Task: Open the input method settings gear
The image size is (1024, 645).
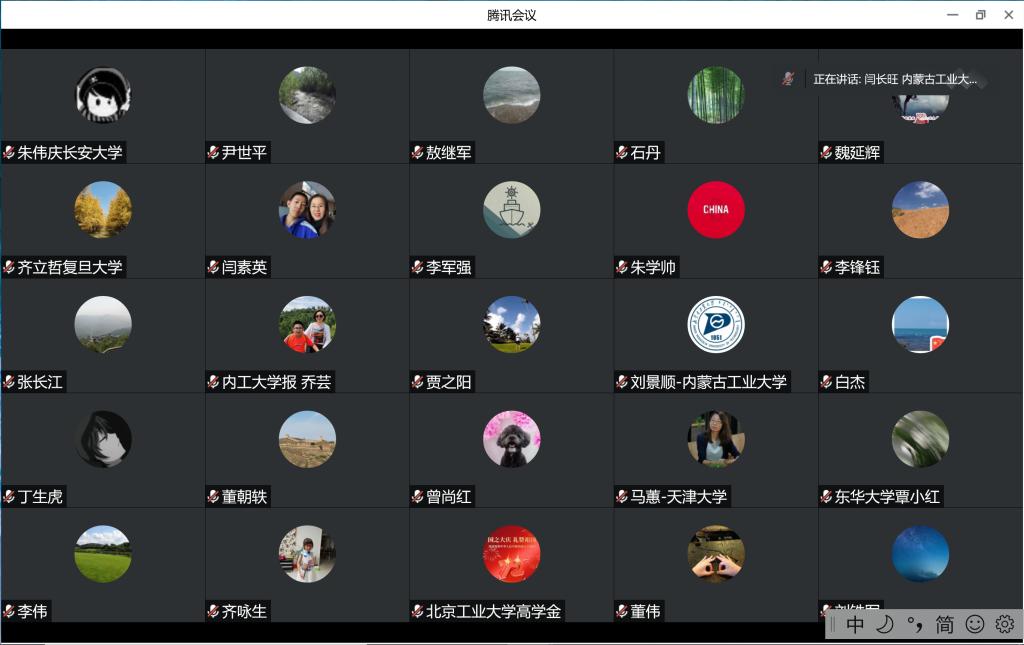Action: [1004, 624]
